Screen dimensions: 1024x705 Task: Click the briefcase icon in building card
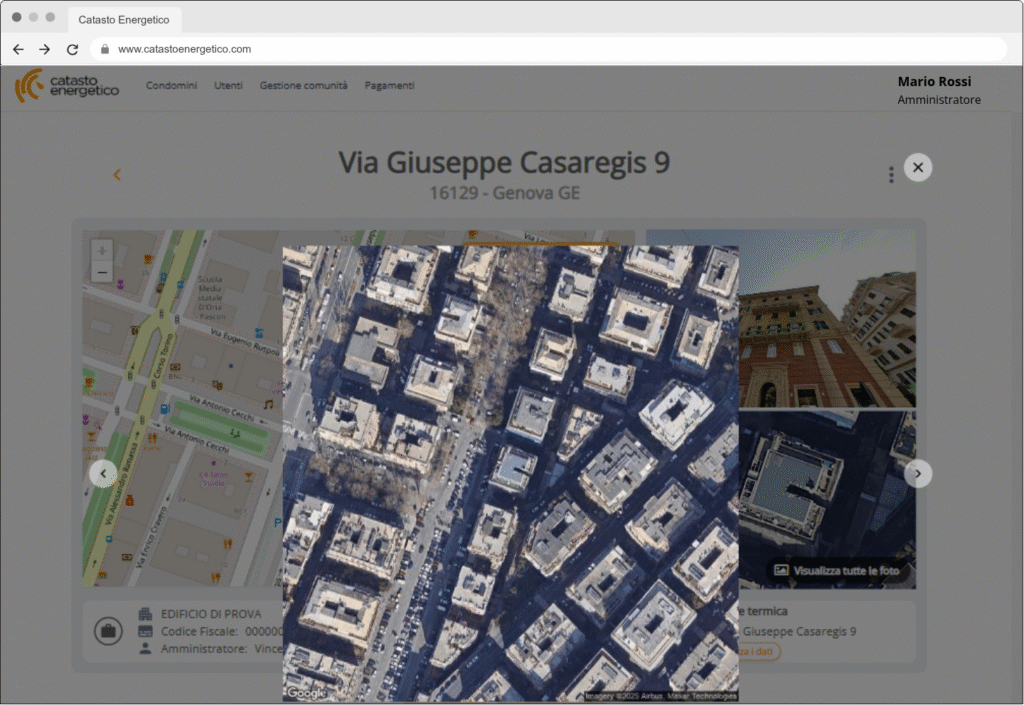point(107,631)
